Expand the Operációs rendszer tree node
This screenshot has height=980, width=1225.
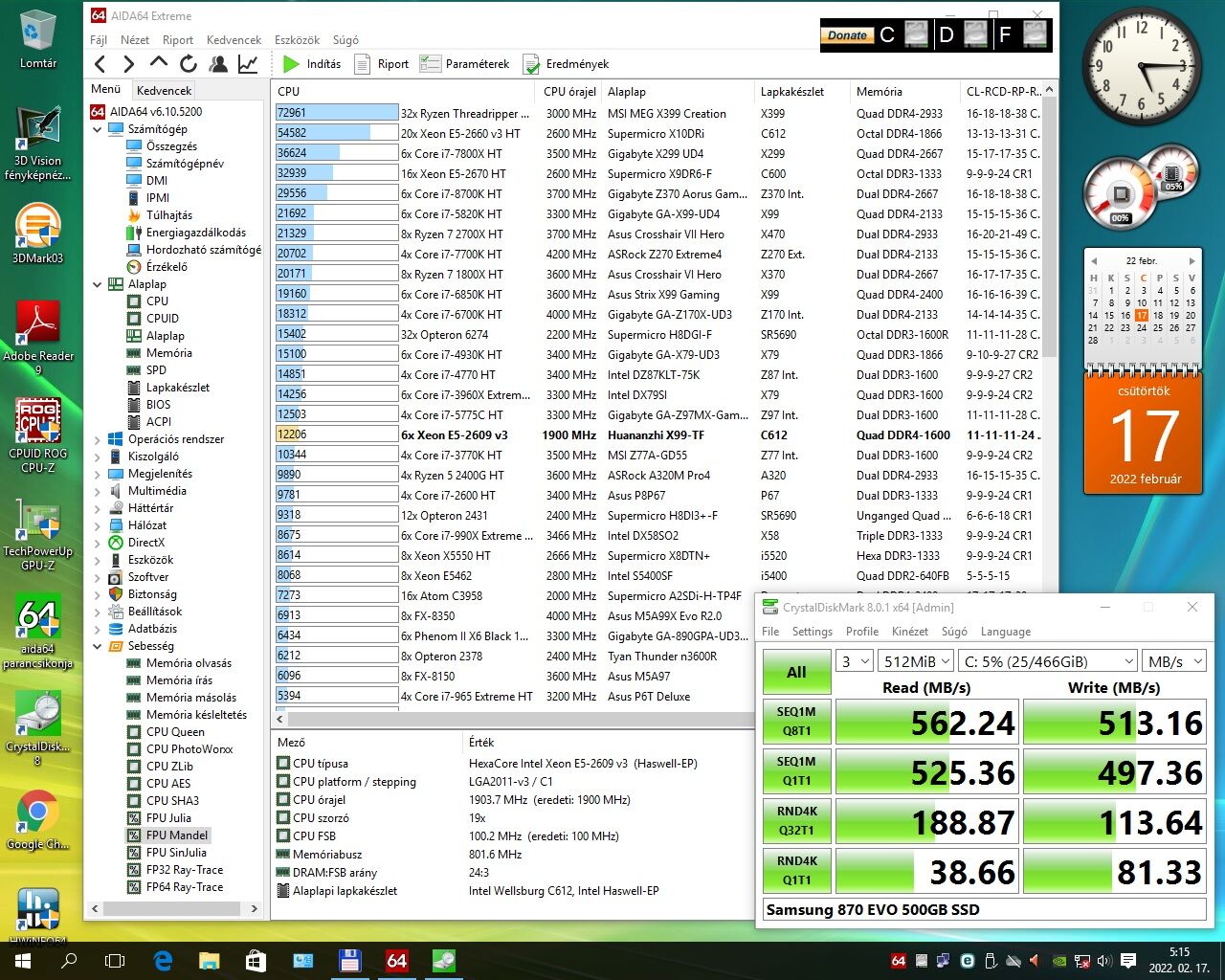tap(98, 439)
